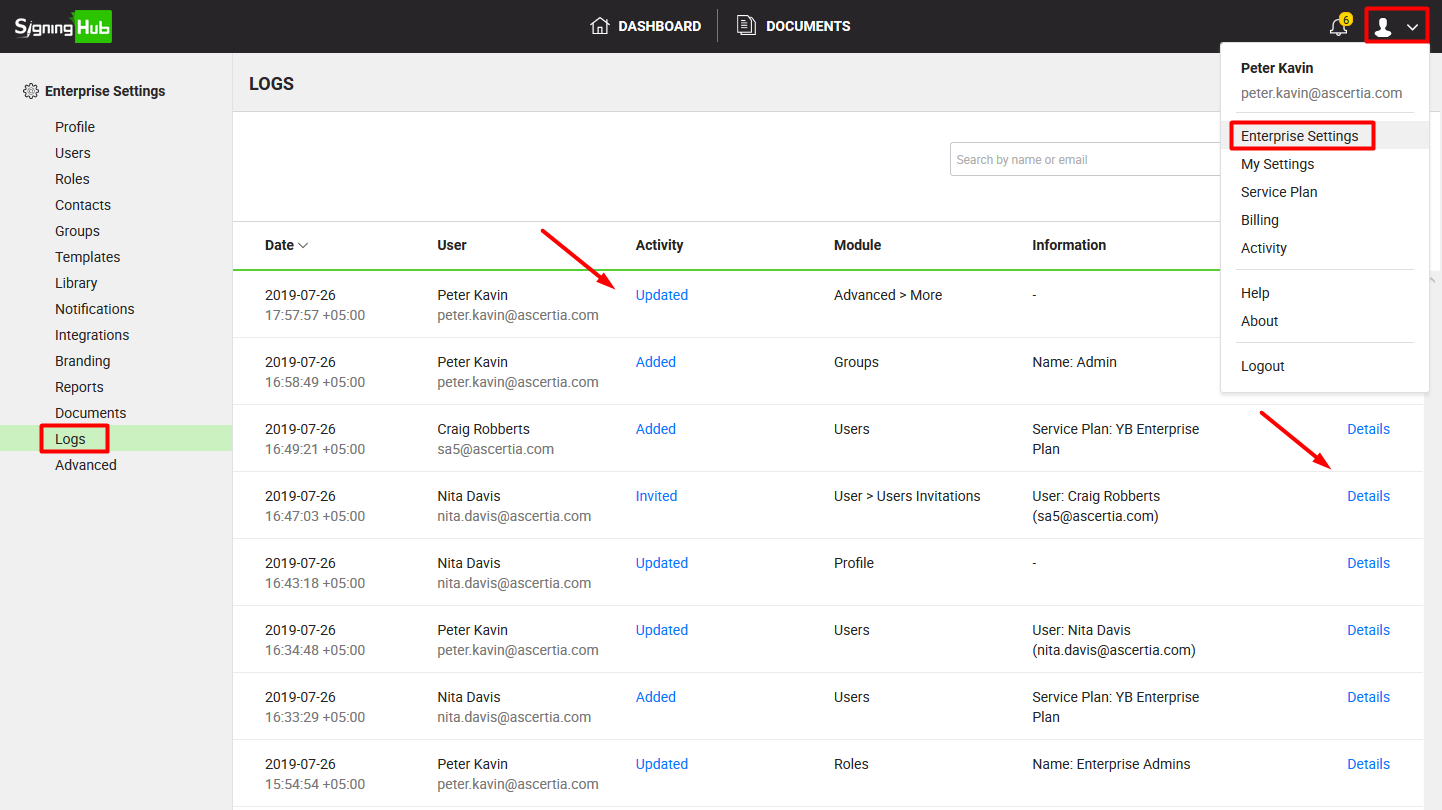Open the notifications bell icon

click(x=1338, y=27)
